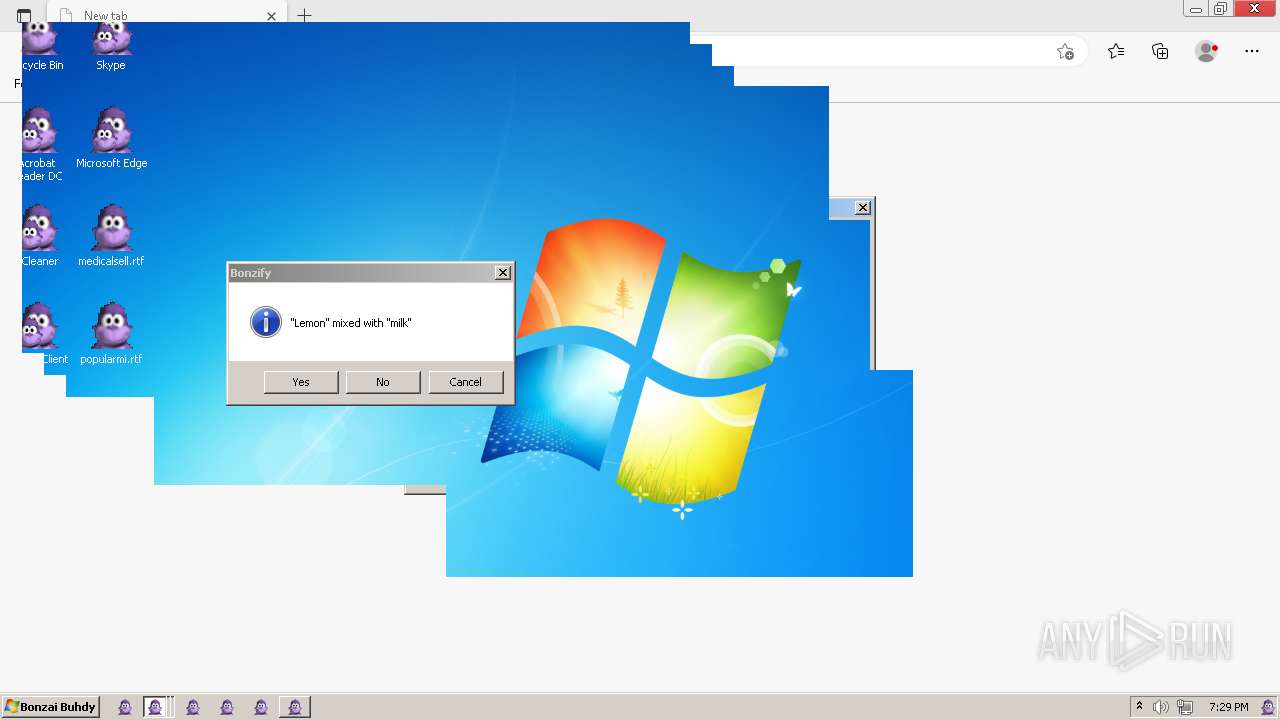Cancel the Bonzify dialog
1280x720 pixels.
click(466, 382)
